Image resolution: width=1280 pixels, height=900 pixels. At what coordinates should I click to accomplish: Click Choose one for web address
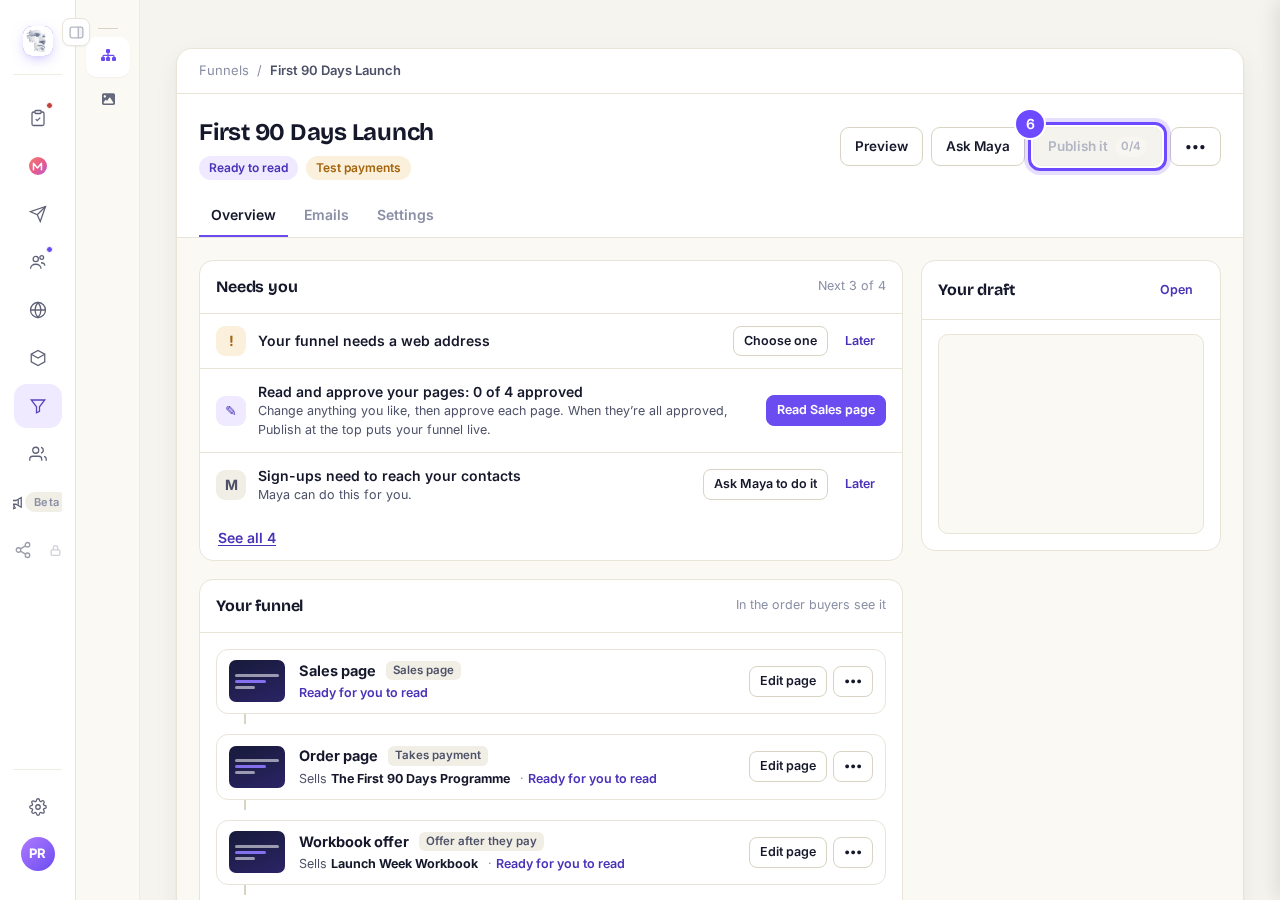tap(780, 341)
